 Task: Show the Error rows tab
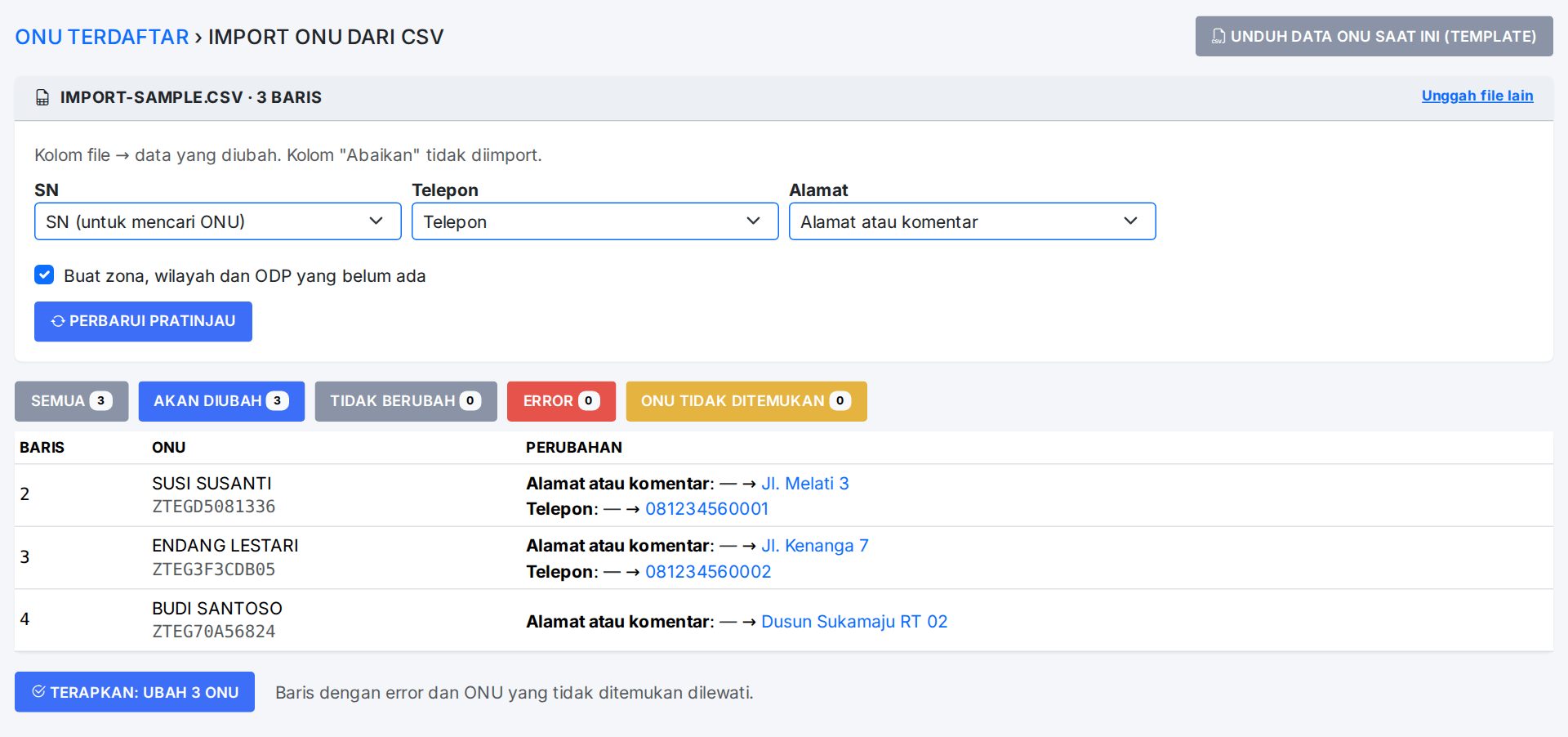[561, 401]
